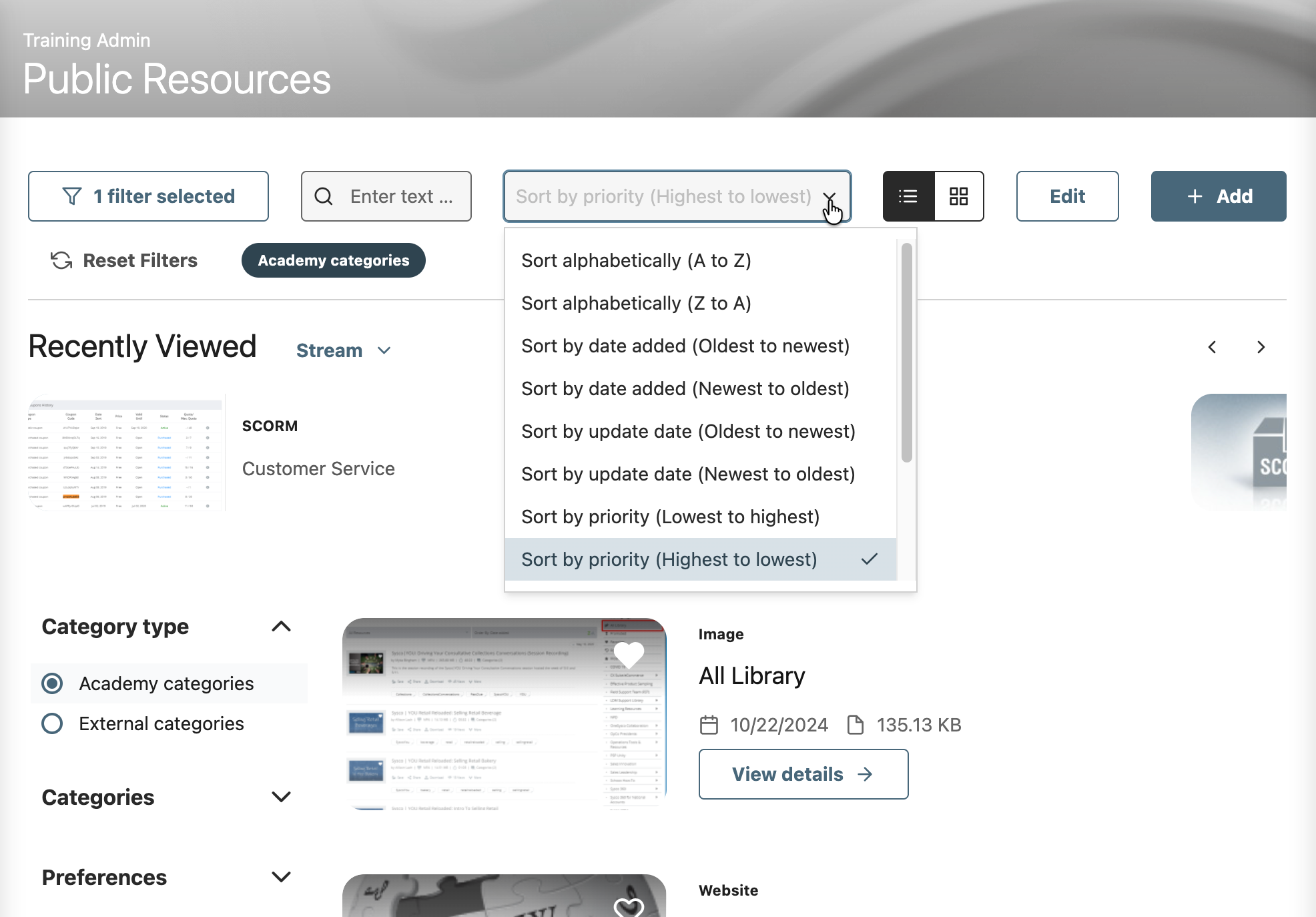
Task: Collapse the Category type section
Action: 282,626
